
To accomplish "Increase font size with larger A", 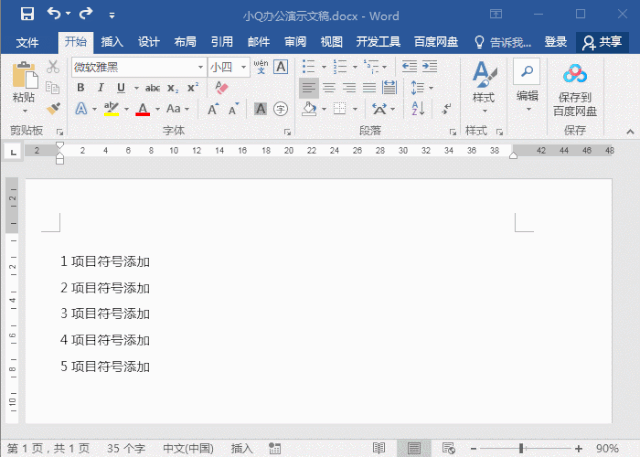I will coord(213,109).
